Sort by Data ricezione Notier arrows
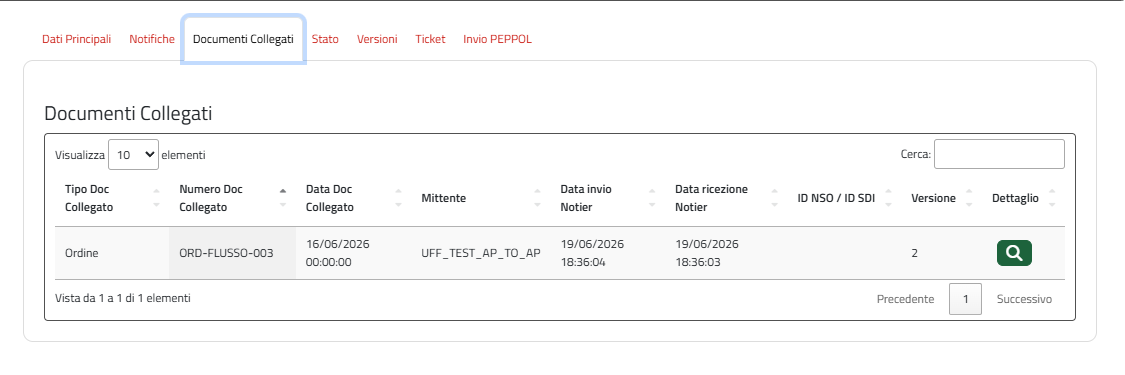 (x=774, y=198)
